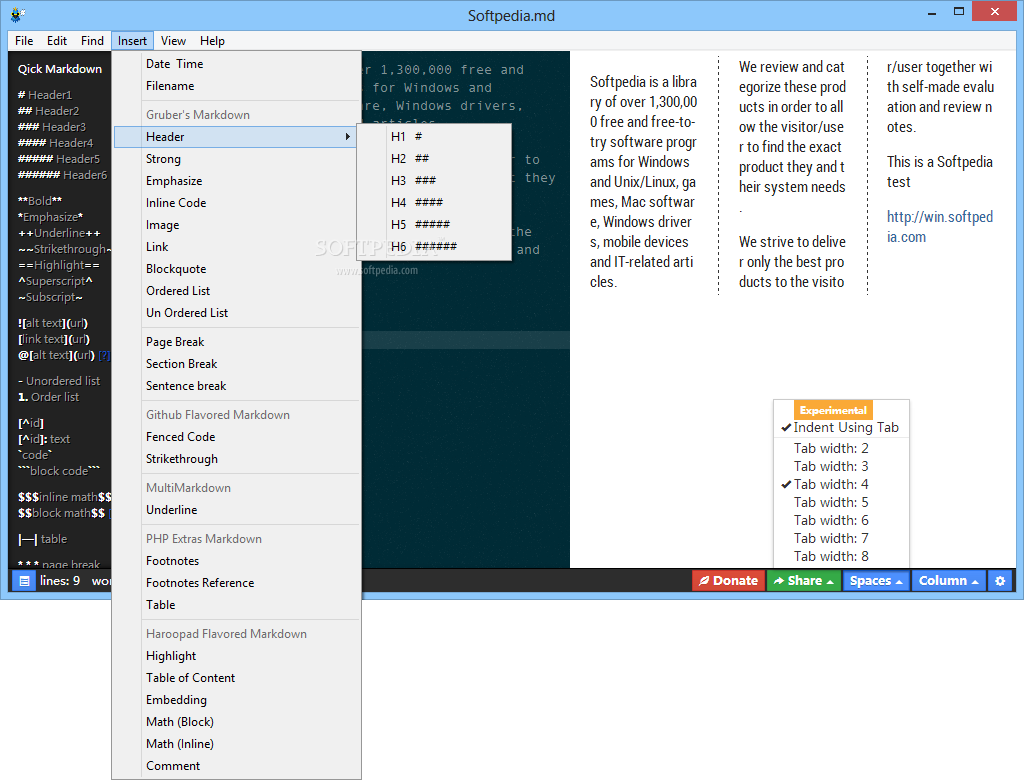Screen dimensions: 1024x780
Task: Open the Find menu
Action: [92, 41]
